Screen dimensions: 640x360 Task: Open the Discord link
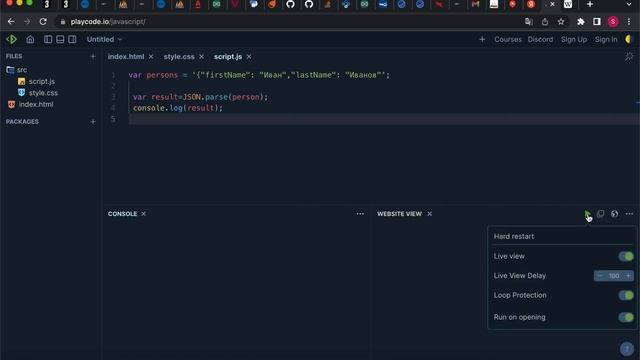[x=540, y=39]
